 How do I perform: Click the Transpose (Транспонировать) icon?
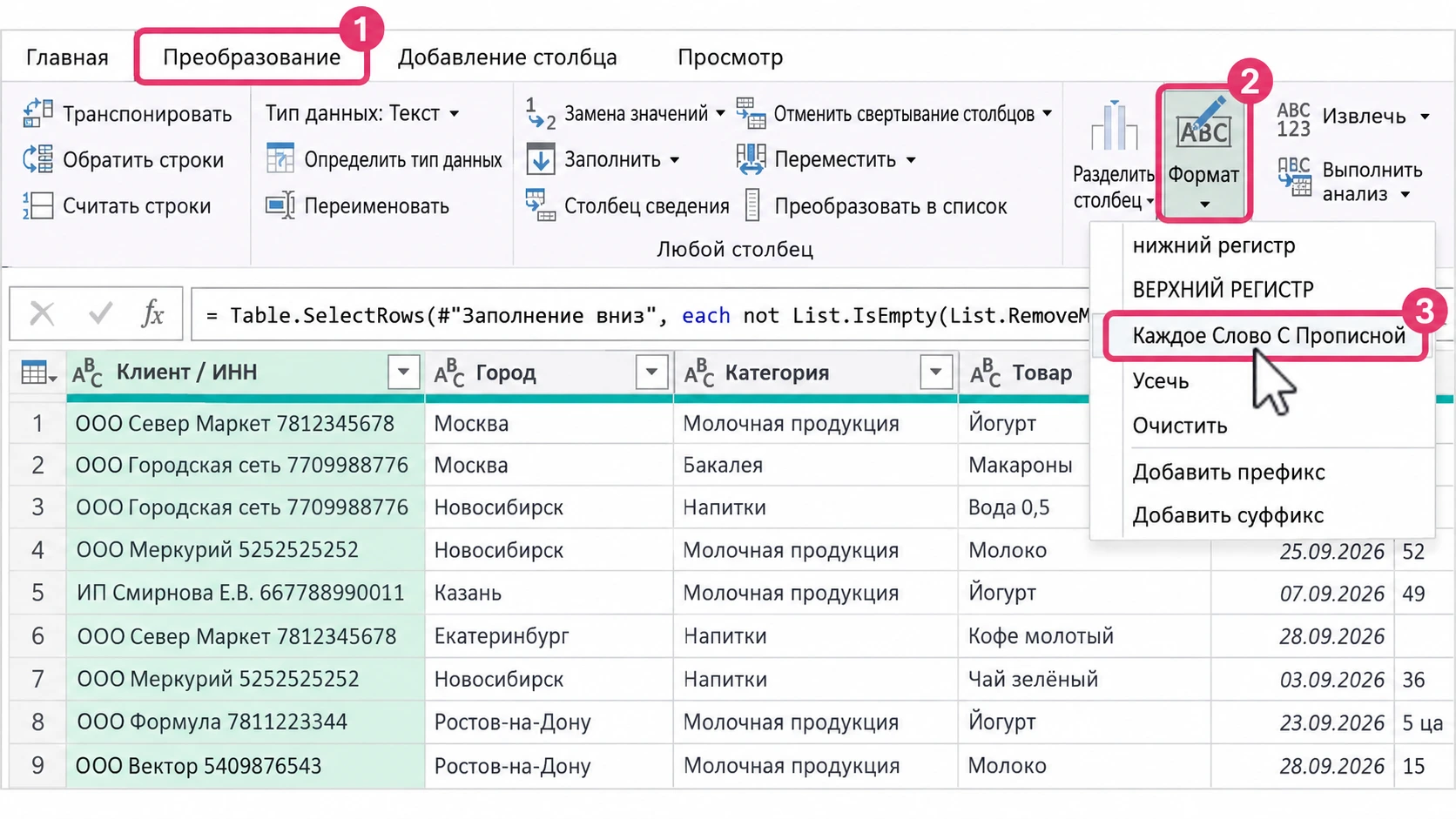point(37,114)
